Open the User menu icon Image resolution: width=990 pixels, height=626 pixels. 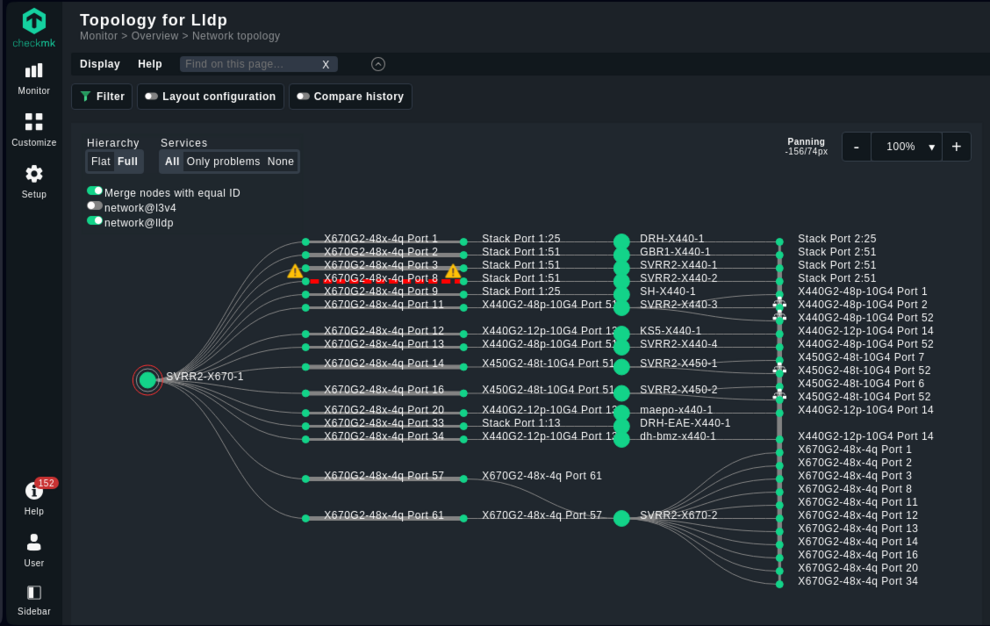click(x=34, y=549)
